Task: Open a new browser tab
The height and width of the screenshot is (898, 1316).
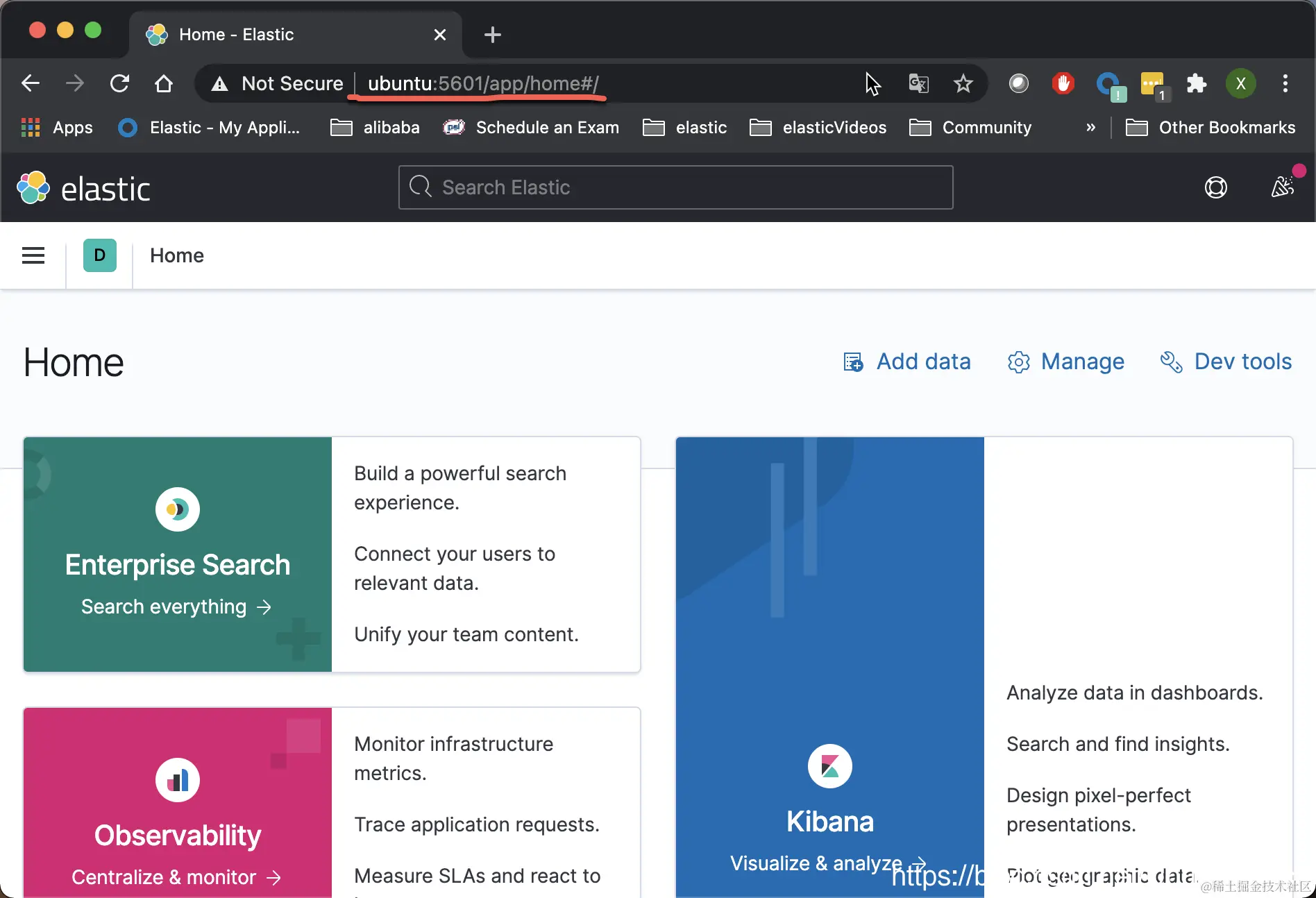Action: coord(493,35)
